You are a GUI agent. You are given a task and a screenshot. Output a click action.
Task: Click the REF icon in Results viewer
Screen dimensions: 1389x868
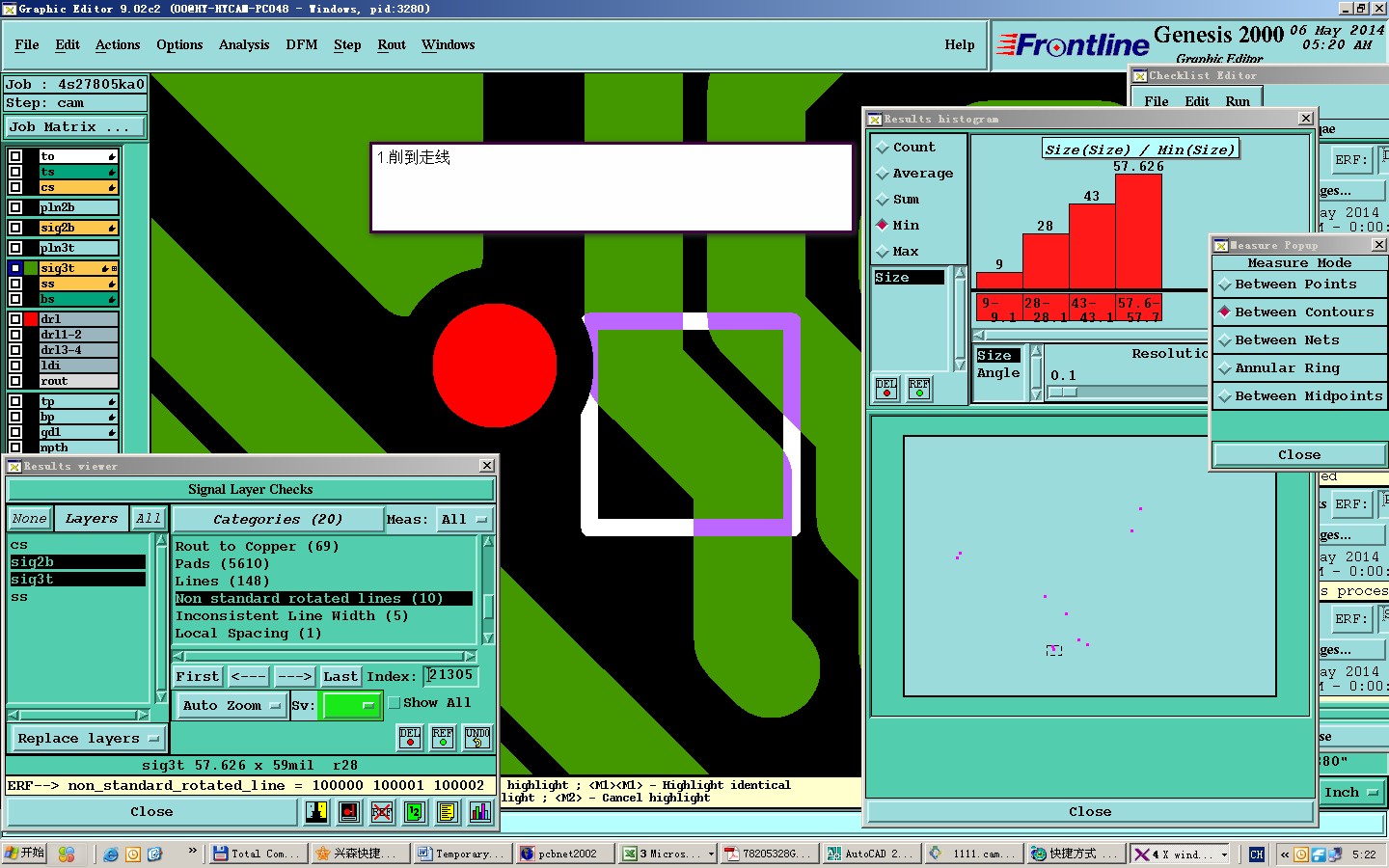click(443, 738)
